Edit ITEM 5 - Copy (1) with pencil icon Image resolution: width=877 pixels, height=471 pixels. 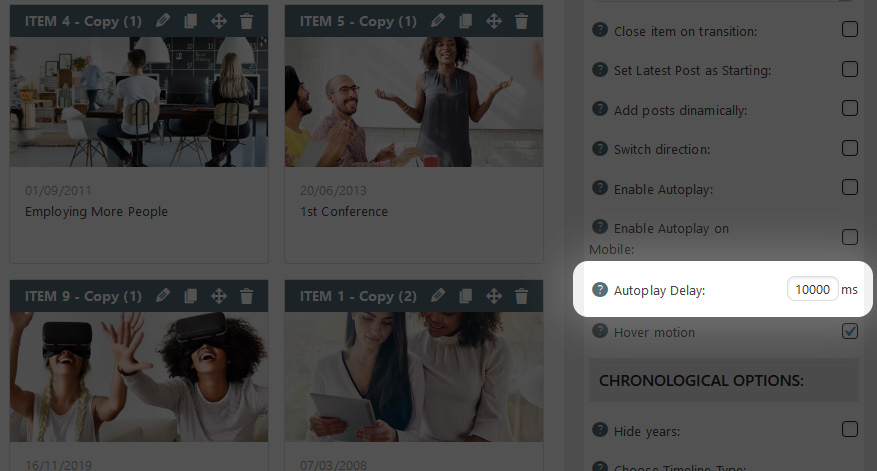pyautogui.click(x=438, y=21)
